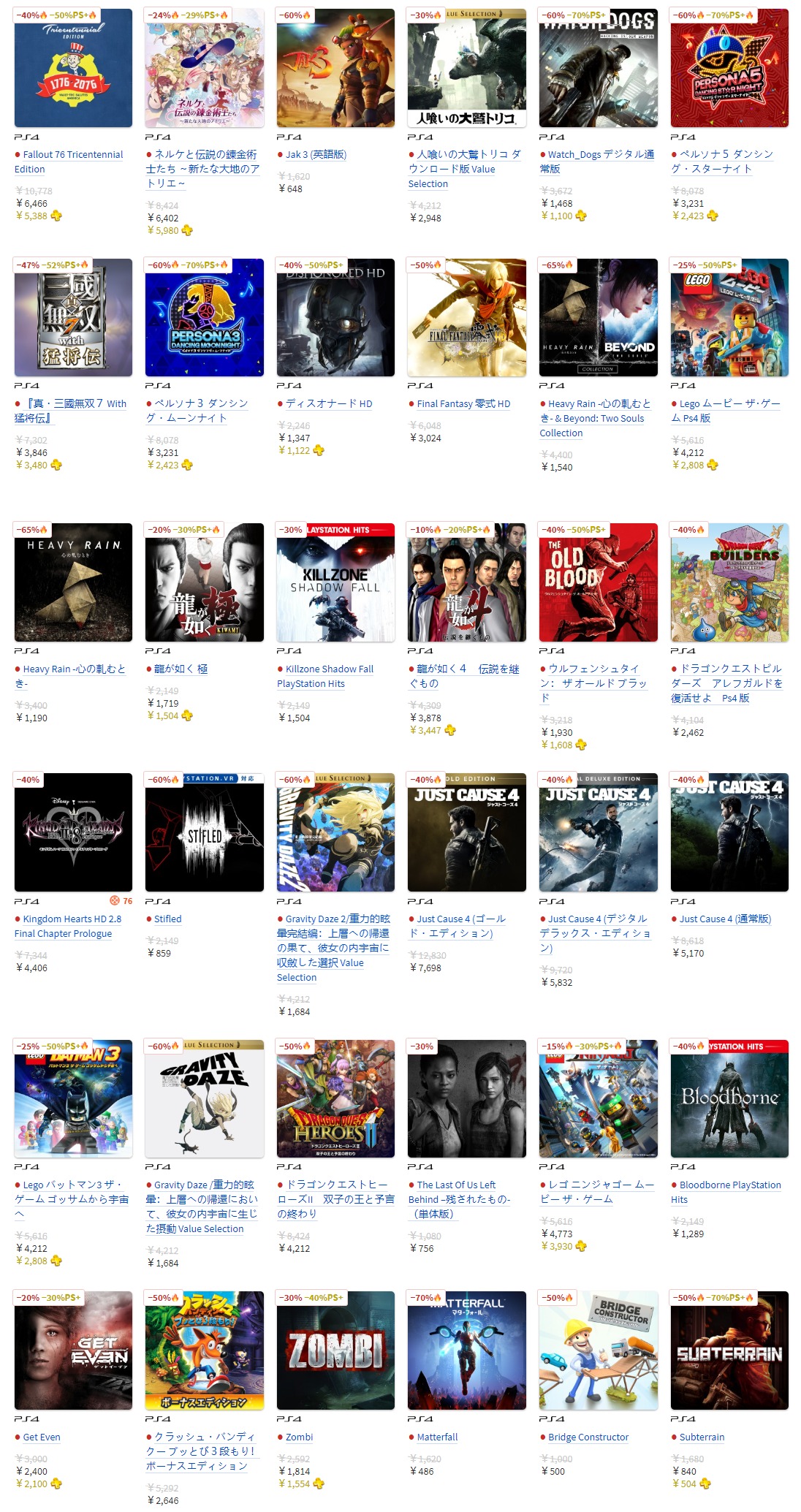Open the Jak 3 (英語版) title link
The width and height of the screenshot is (801, 1512).
pyautogui.click(x=316, y=154)
